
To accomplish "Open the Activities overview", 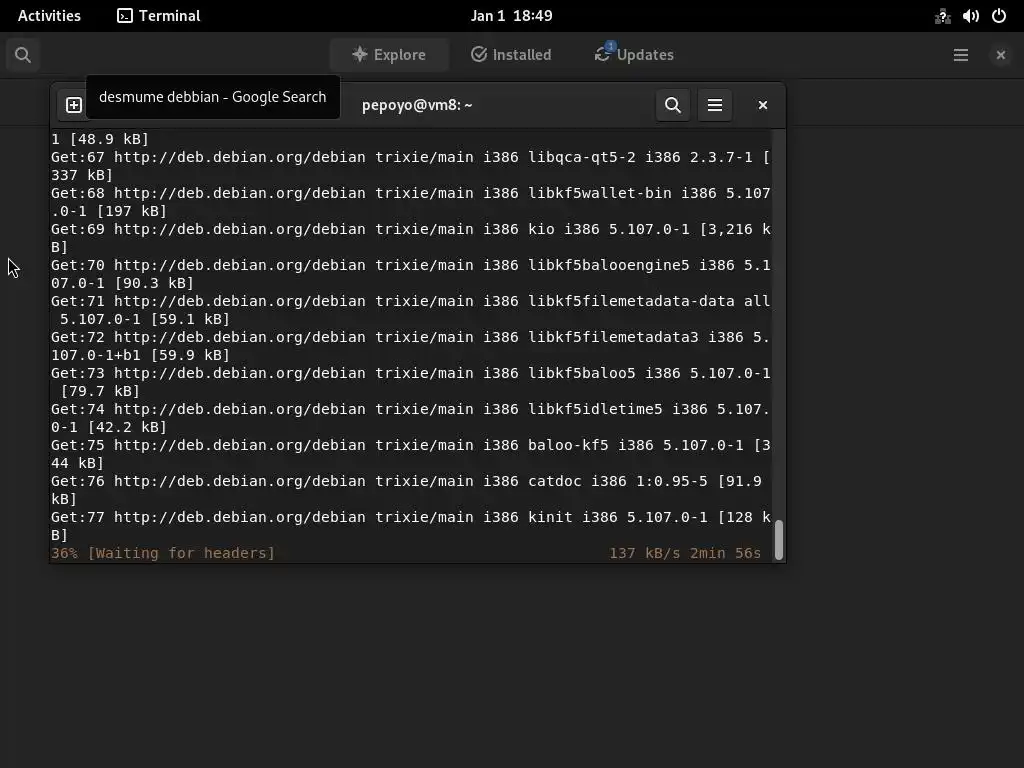I will tap(49, 16).
